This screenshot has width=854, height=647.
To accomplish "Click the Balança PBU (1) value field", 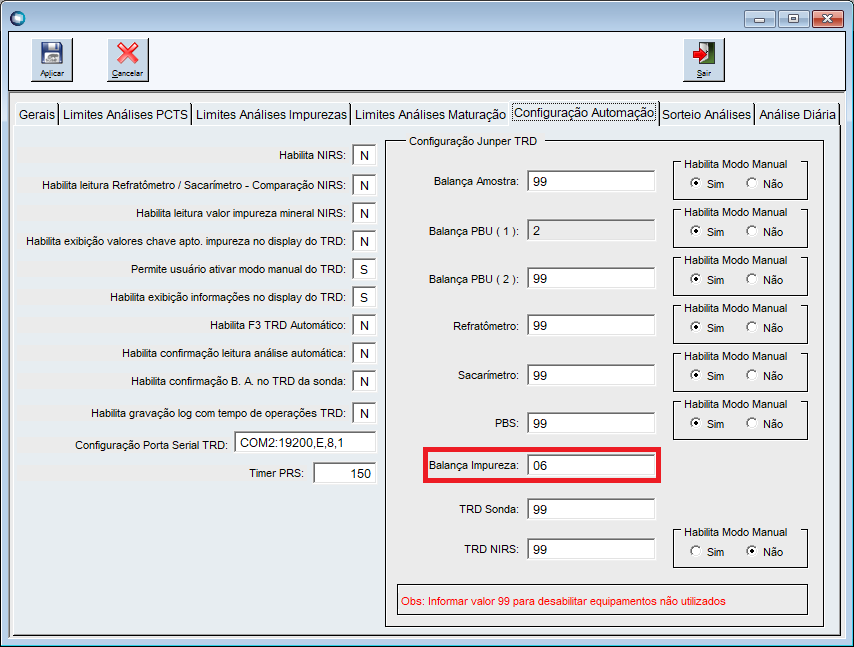I will coord(591,230).
